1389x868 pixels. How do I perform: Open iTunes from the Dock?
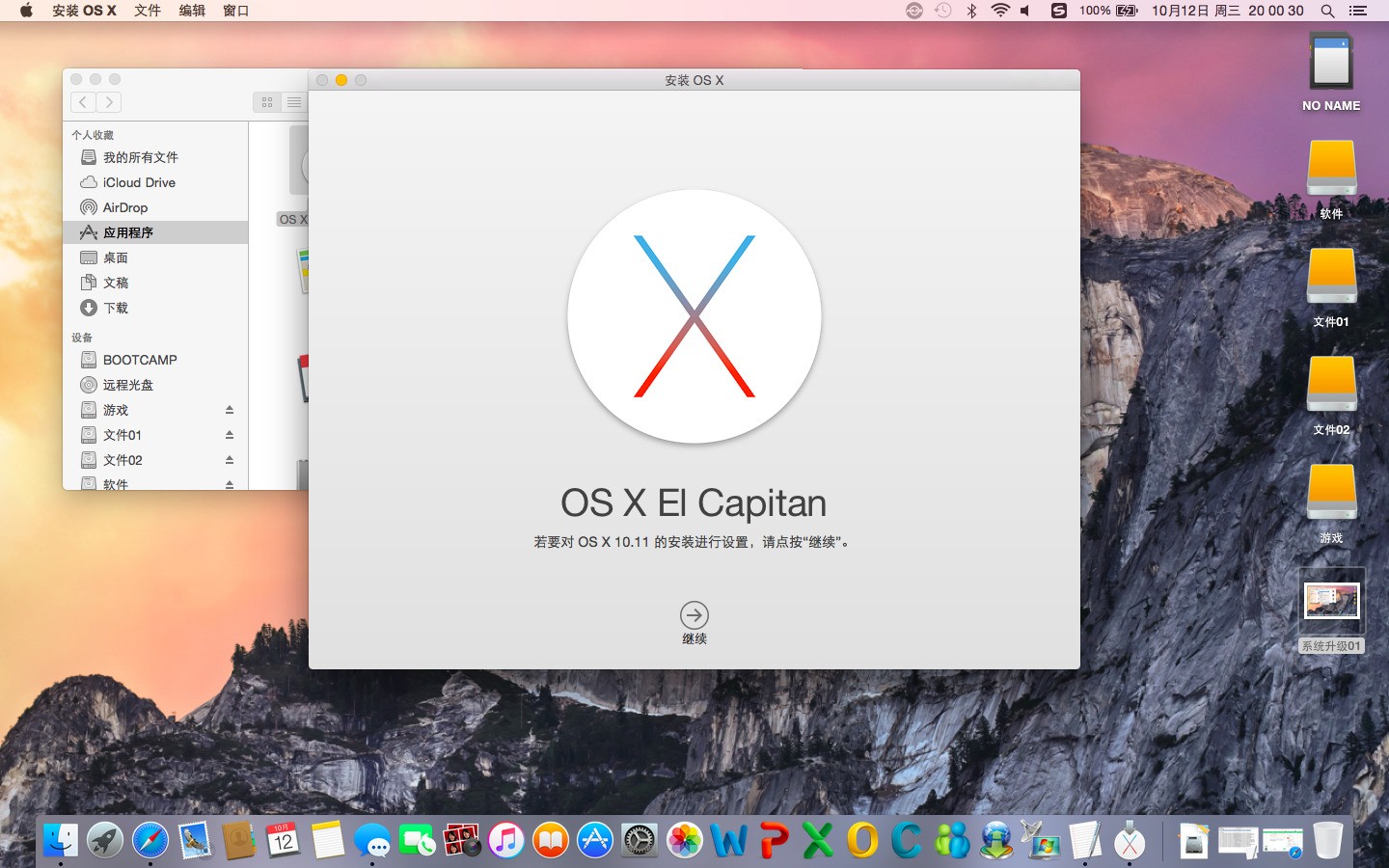(505, 840)
